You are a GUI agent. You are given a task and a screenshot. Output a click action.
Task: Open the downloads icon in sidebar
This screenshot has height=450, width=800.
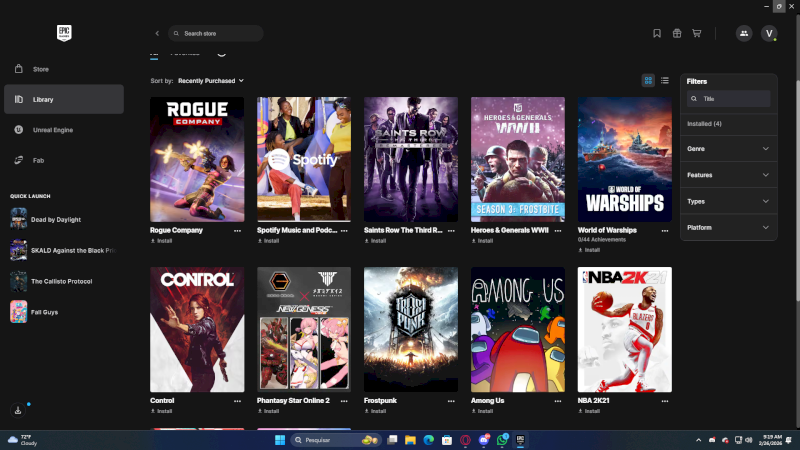[18, 410]
